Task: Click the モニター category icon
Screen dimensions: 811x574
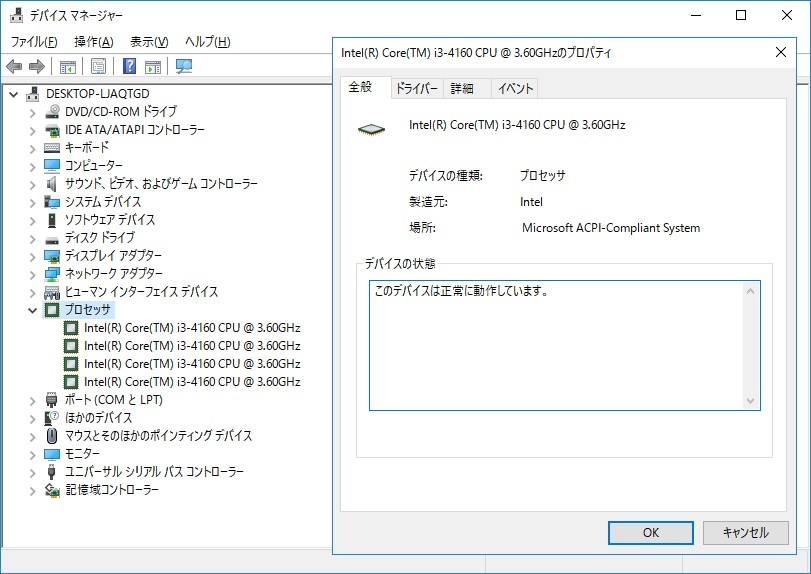Action: point(52,454)
